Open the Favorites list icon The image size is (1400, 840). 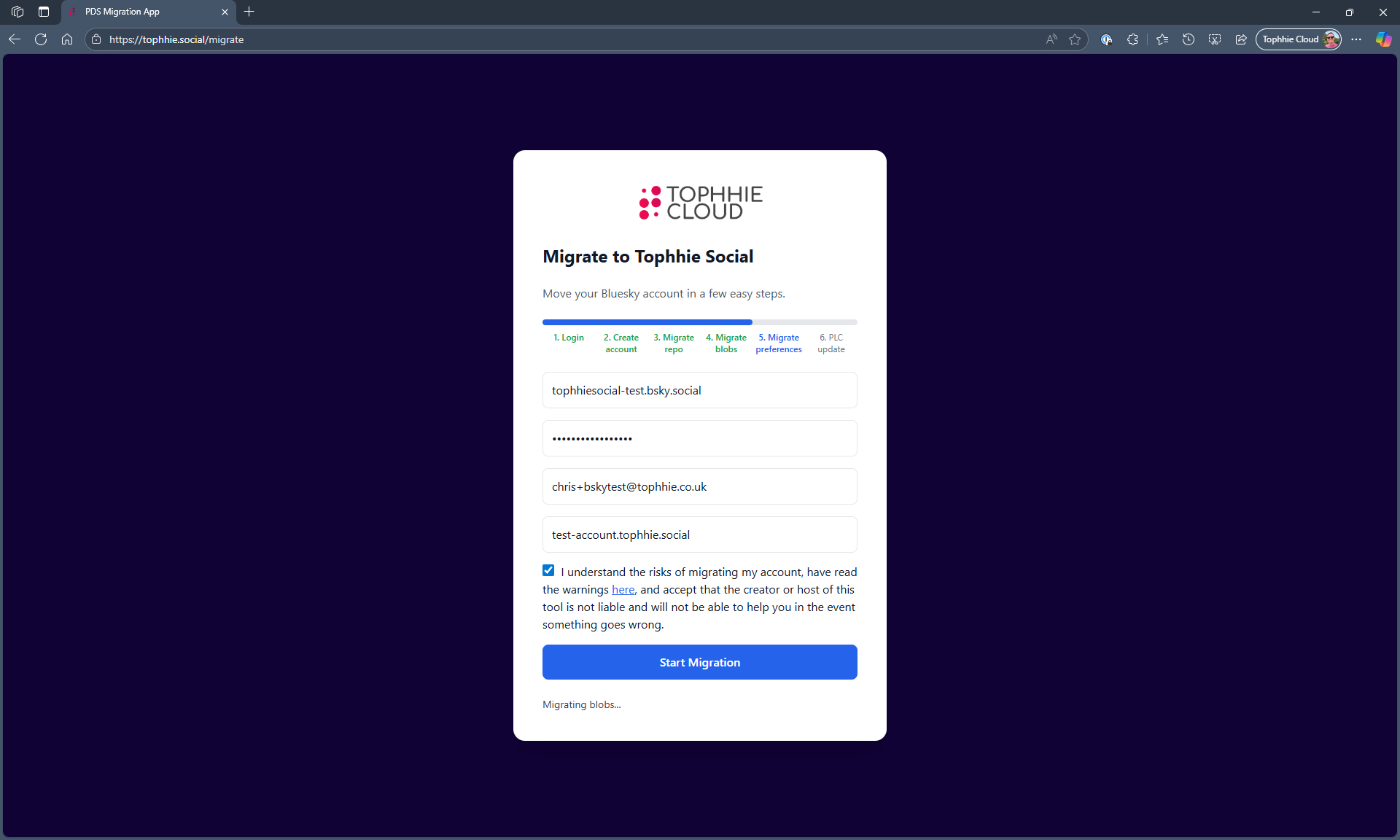tap(1162, 39)
